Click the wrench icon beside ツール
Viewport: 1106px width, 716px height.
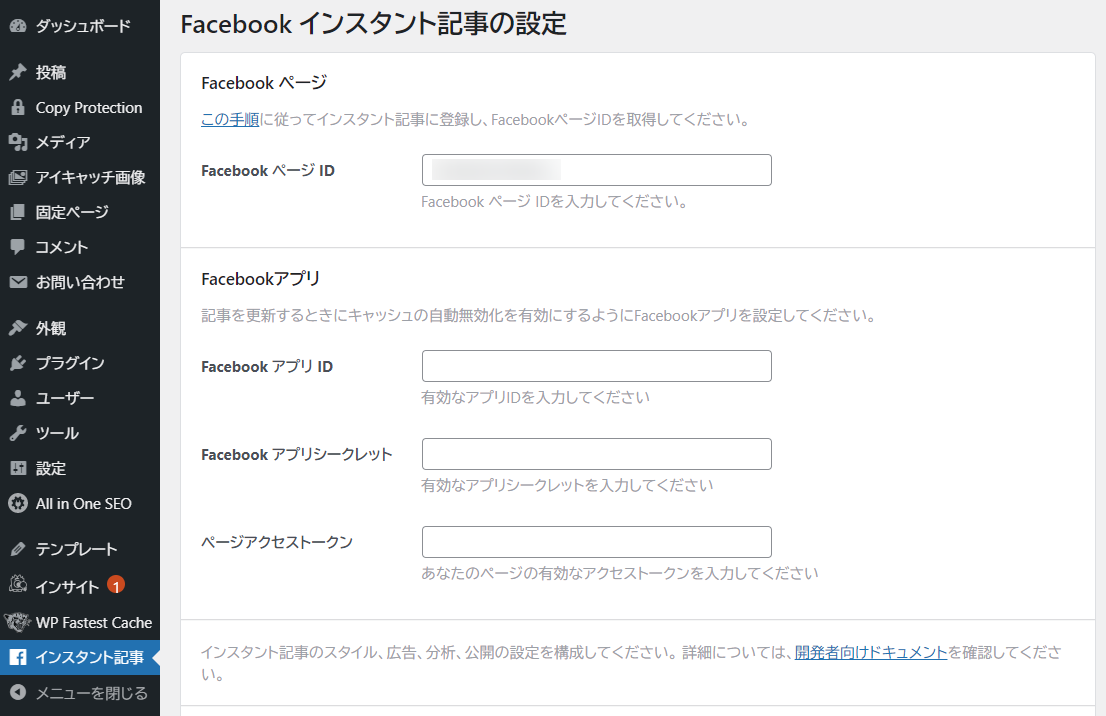point(18,433)
